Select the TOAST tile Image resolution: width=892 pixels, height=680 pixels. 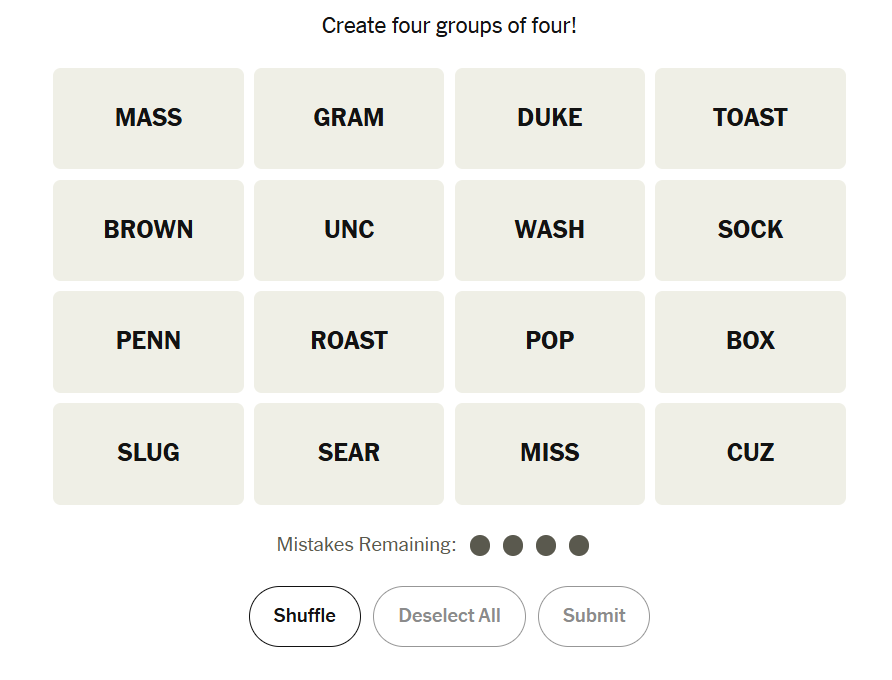[750, 118]
